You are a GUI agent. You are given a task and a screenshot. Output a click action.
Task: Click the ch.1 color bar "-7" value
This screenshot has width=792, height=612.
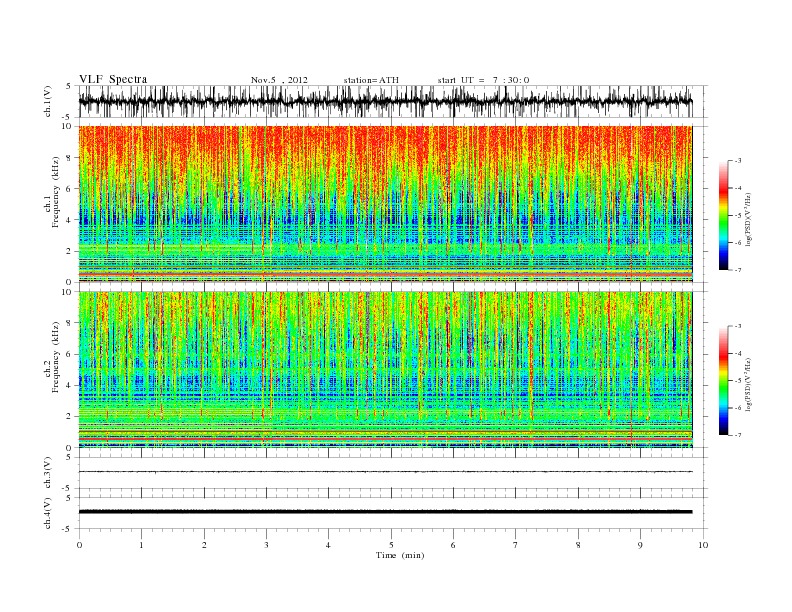pyautogui.click(x=738, y=270)
